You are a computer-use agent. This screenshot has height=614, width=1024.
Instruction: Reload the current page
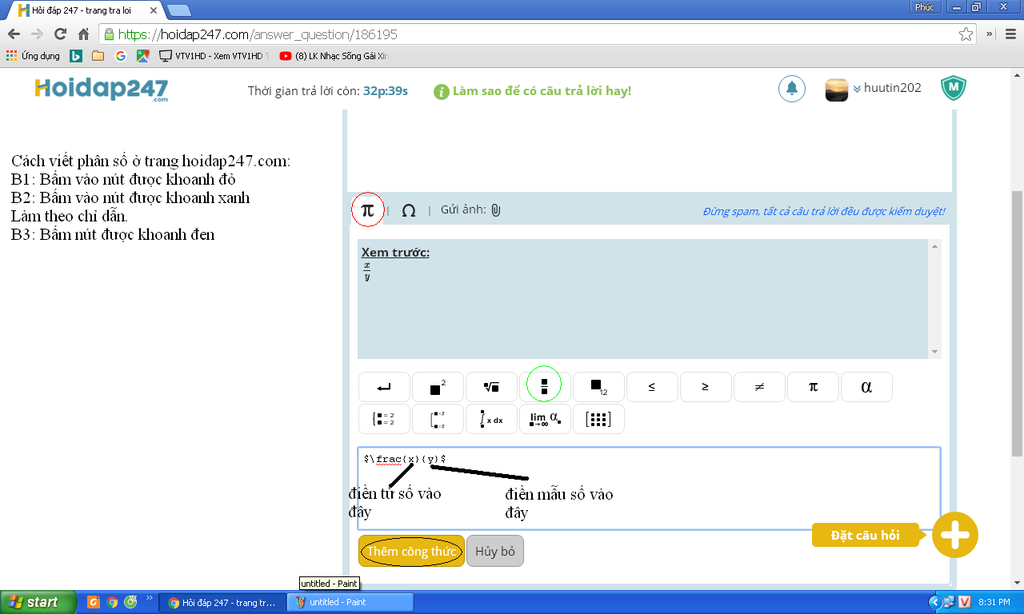pos(60,34)
